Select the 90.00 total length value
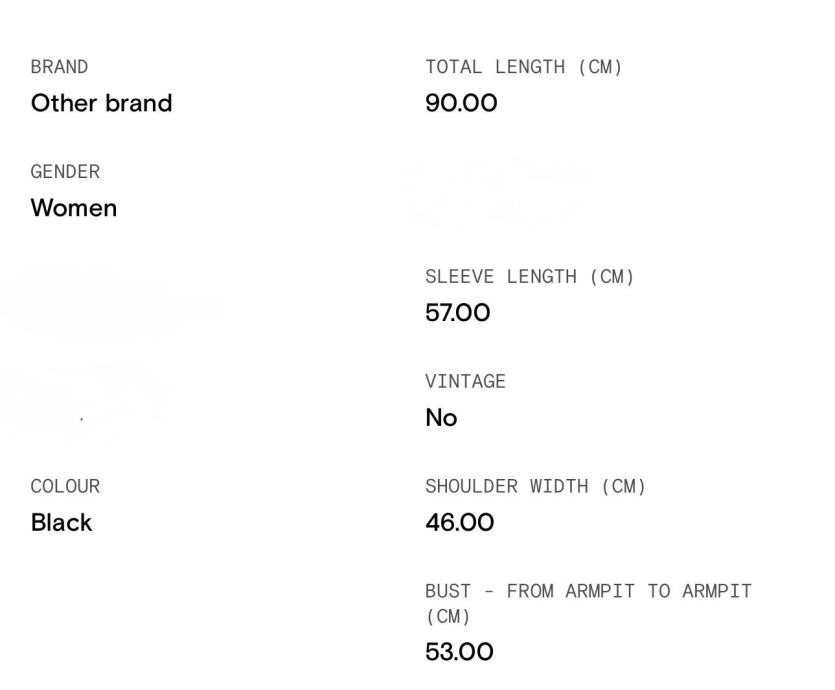The image size is (835, 690). coord(461,103)
